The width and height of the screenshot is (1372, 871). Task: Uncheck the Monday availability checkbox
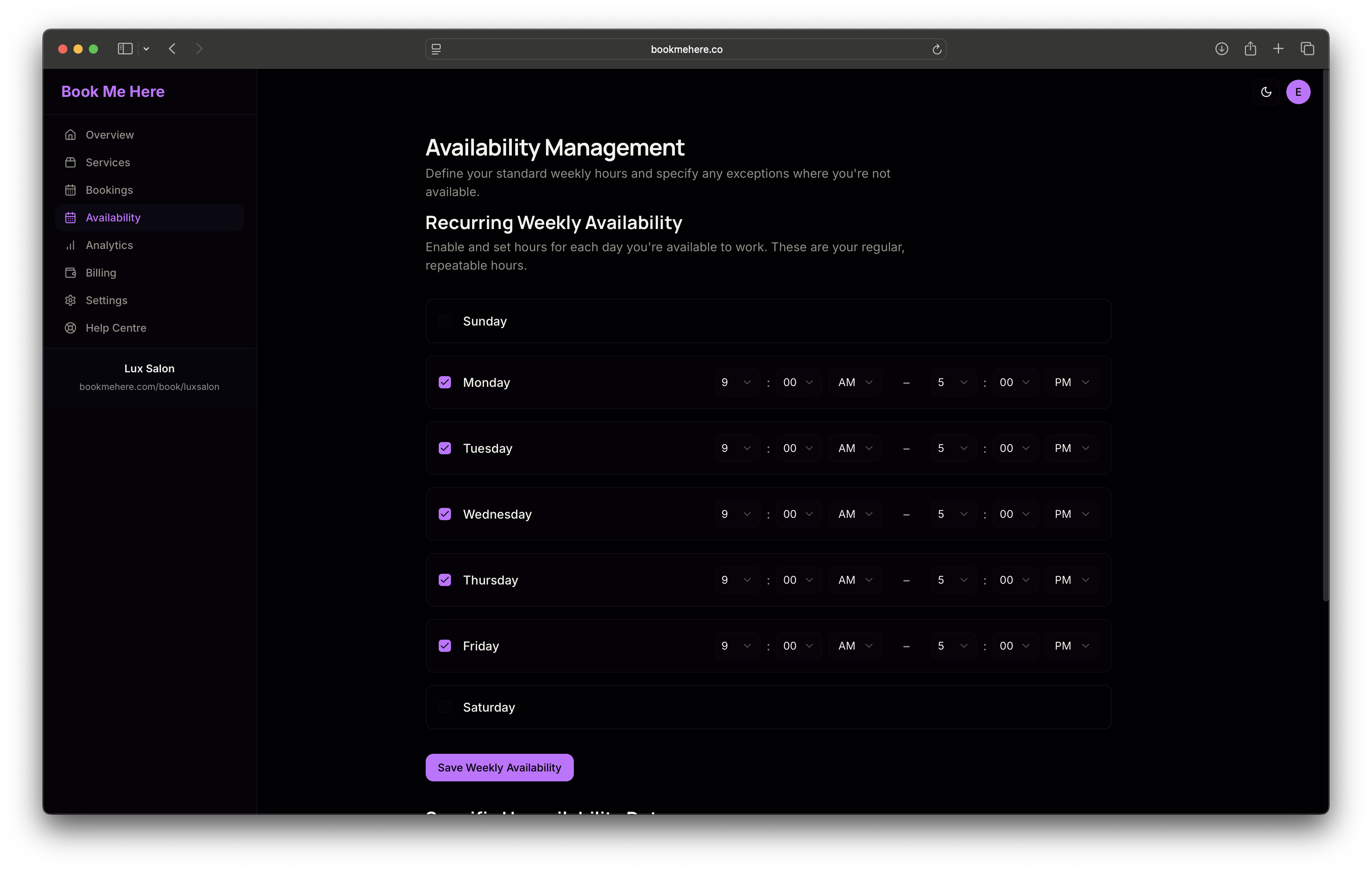point(445,382)
